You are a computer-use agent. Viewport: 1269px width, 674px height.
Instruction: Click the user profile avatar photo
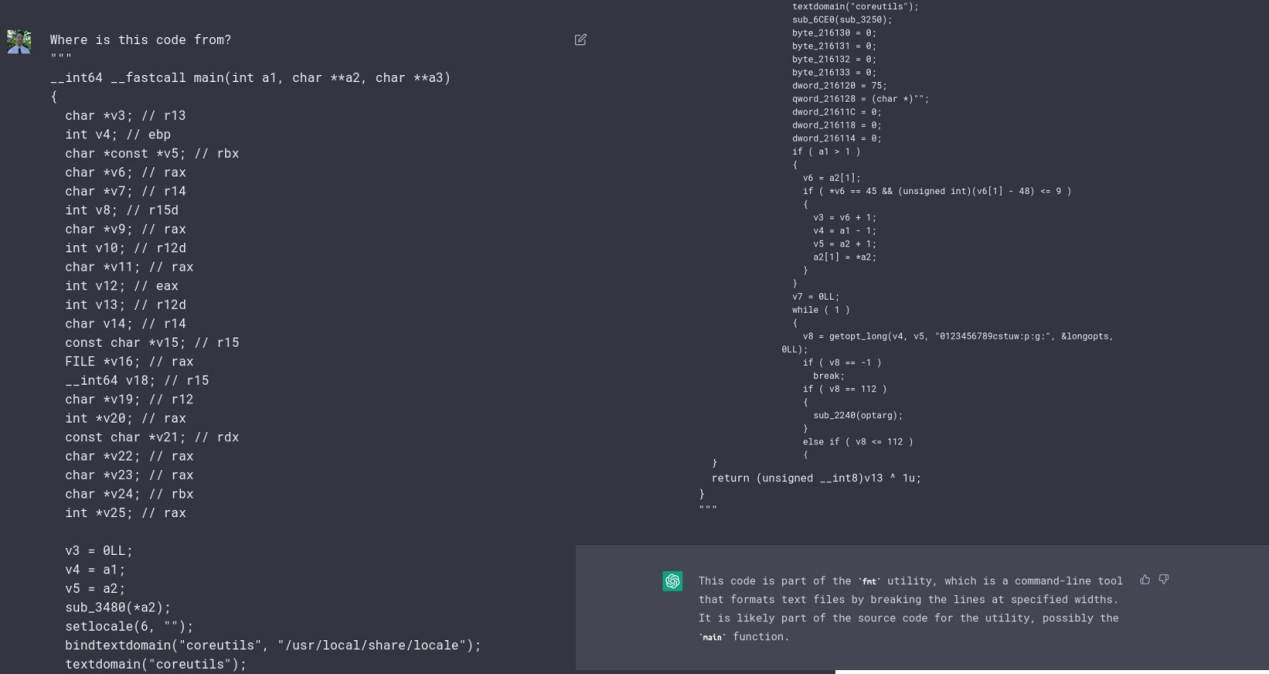[x=19, y=41]
